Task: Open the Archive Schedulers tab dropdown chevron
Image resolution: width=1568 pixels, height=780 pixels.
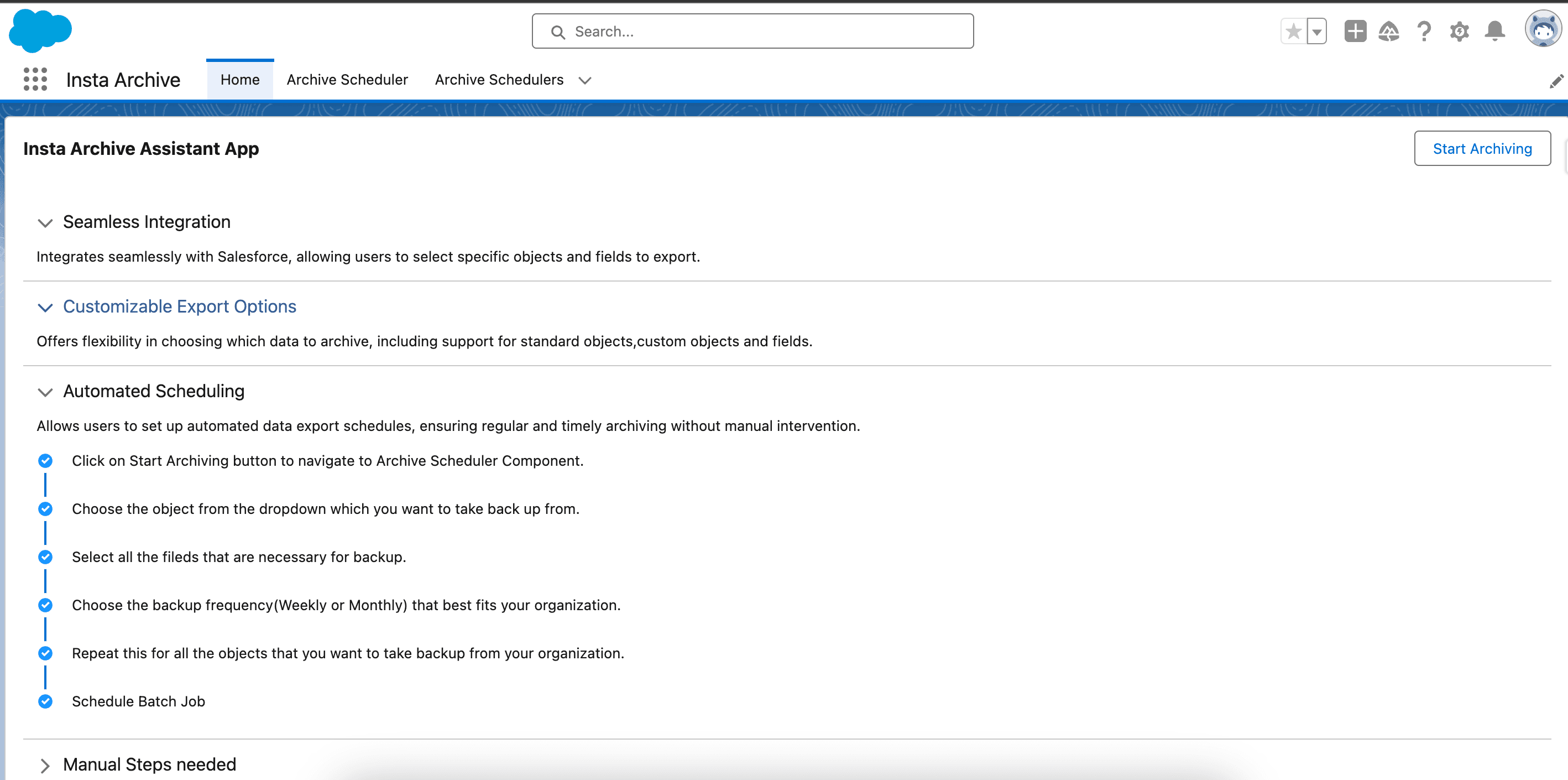Action: [x=585, y=80]
